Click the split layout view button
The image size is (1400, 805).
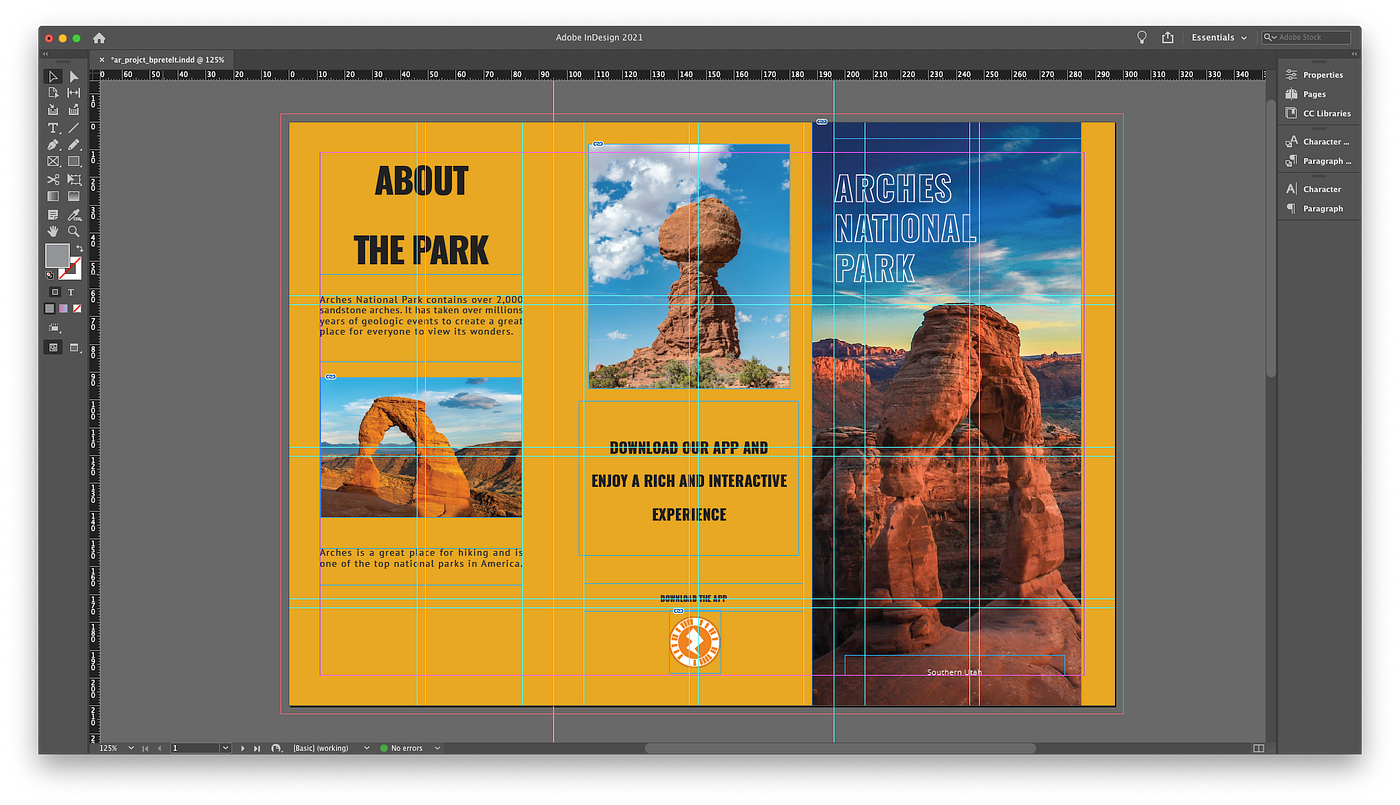click(x=1258, y=748)
